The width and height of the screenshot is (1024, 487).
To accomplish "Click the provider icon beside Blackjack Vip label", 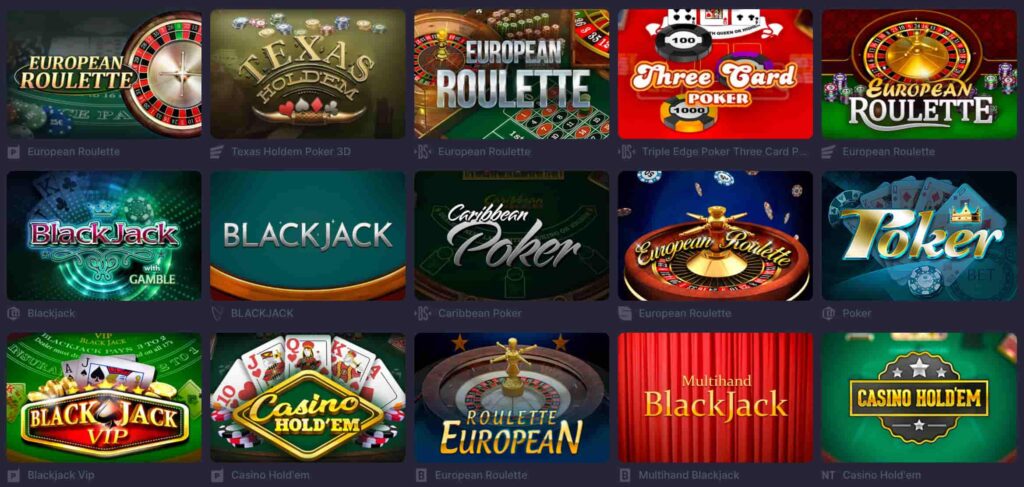I will pos(14,475).
